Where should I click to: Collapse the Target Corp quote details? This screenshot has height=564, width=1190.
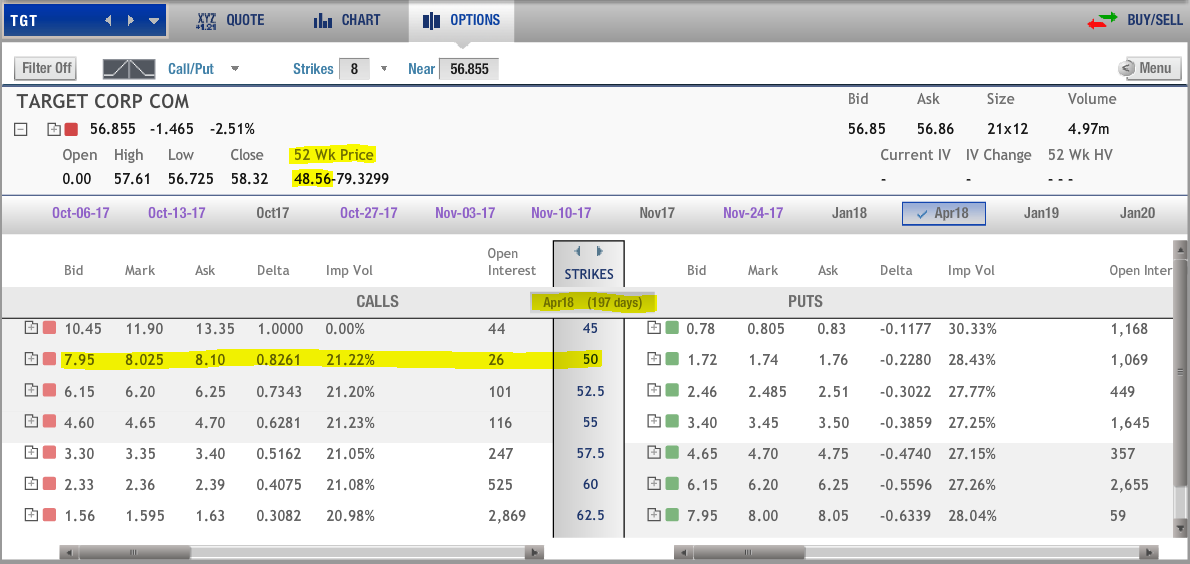coord(20,130)
